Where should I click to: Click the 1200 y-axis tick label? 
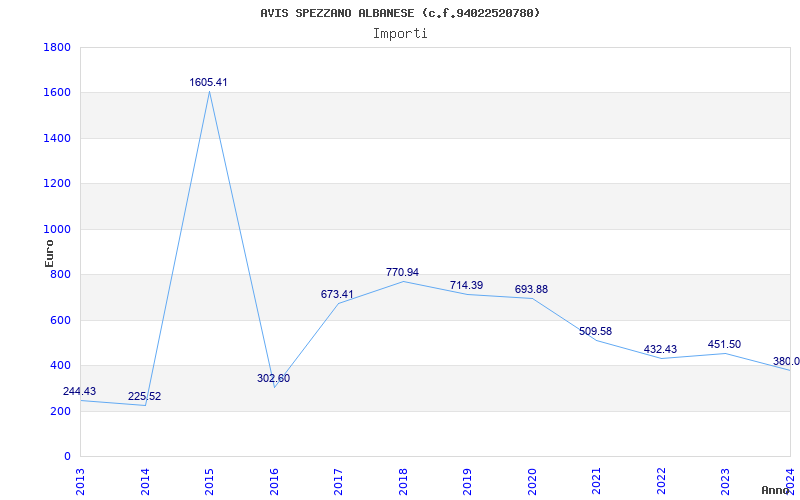pyautogui.click(x=57, y=184)
